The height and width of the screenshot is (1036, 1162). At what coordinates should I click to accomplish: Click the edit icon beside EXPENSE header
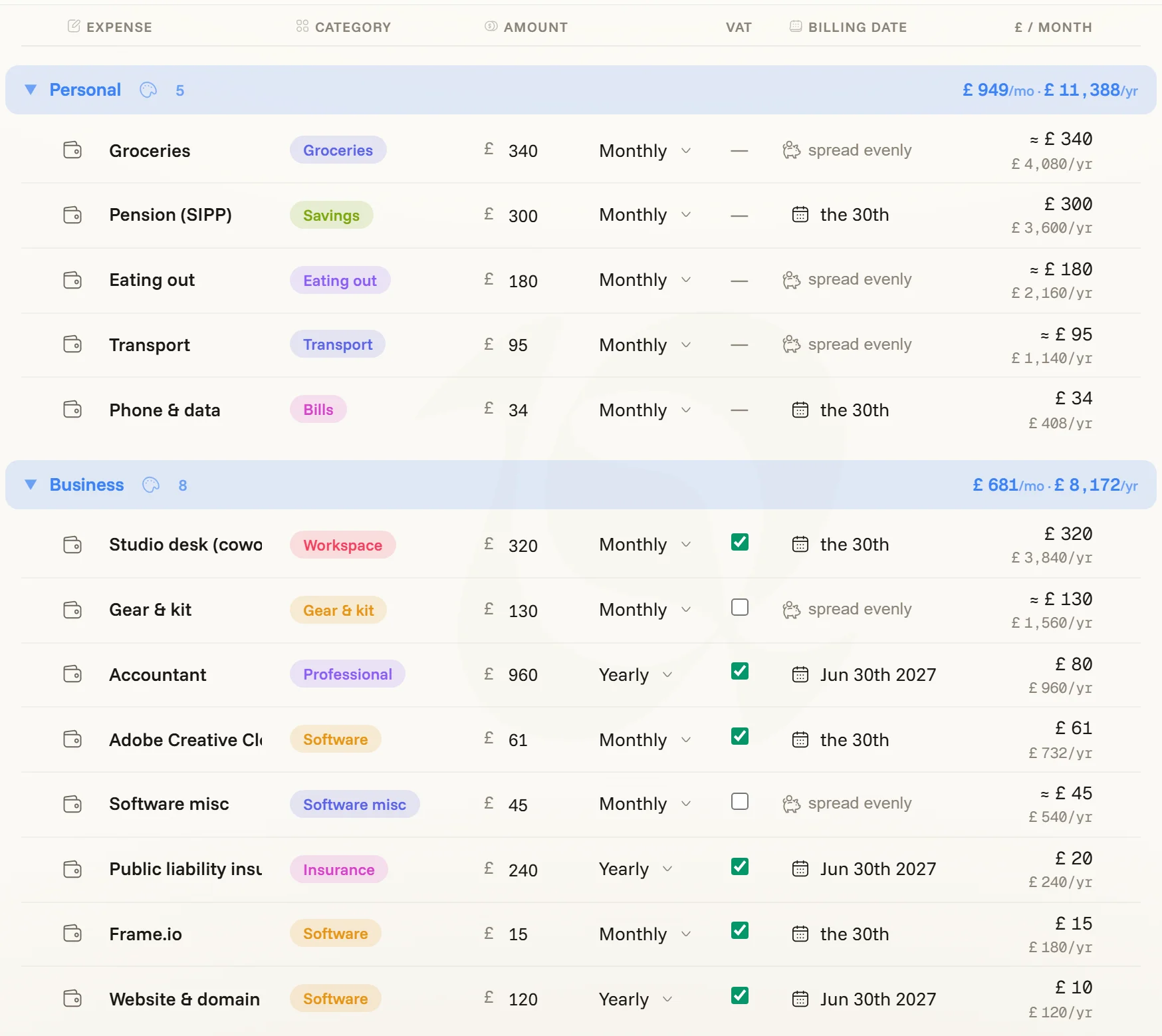click(74, 26)
